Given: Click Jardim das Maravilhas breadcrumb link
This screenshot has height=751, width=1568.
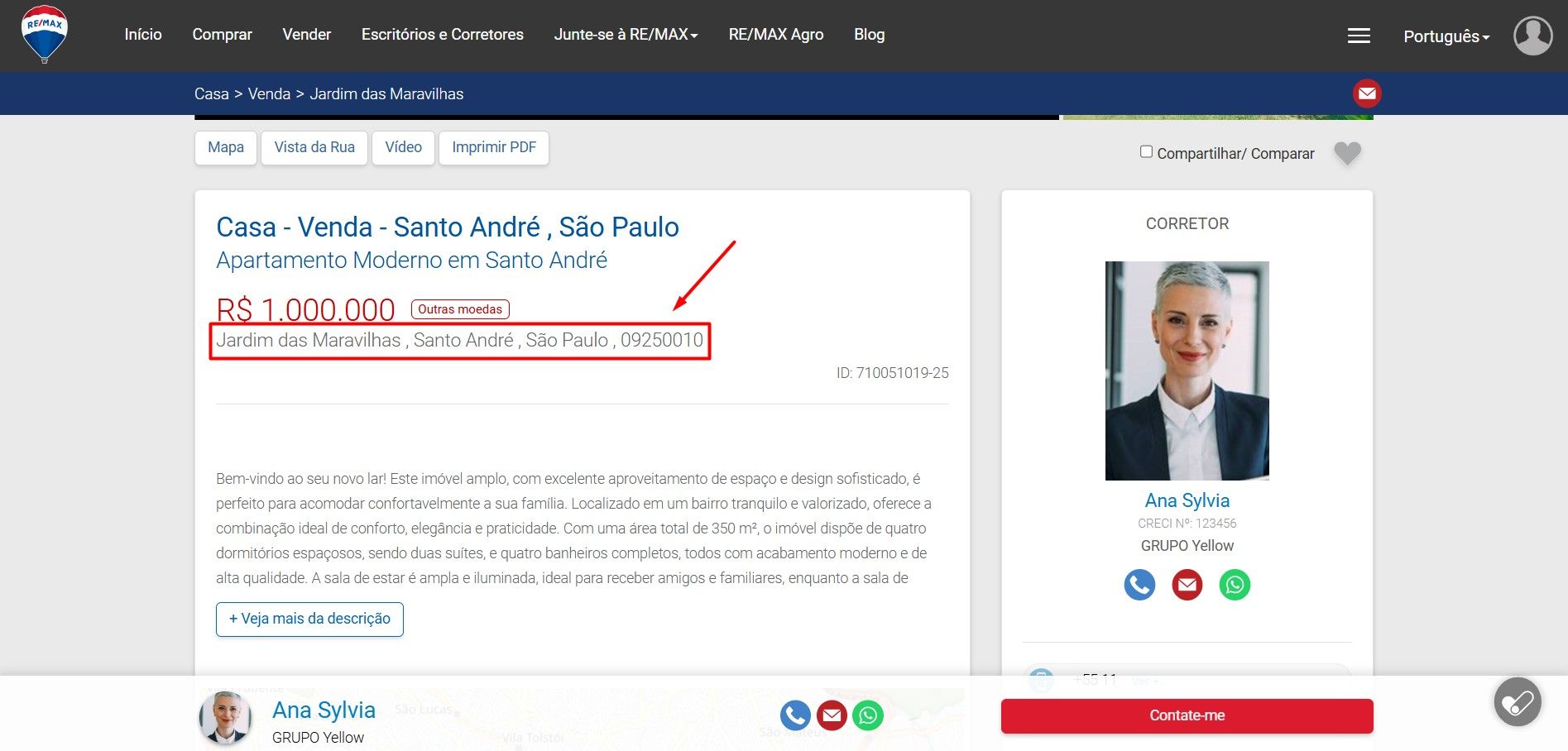Looking at the screenshot, I should click(386, 93).
